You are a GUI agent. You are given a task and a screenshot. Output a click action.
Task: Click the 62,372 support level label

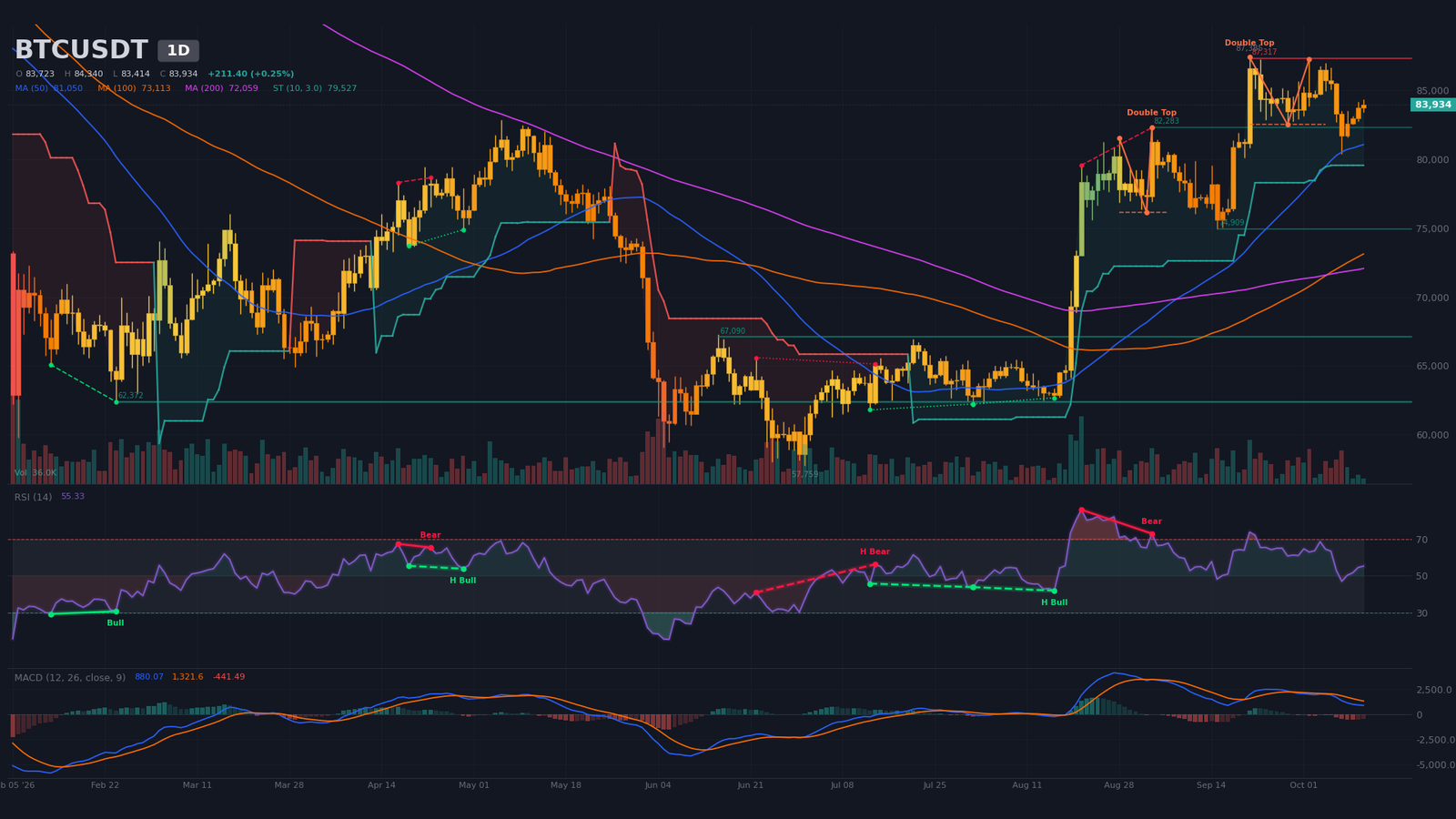130,396
